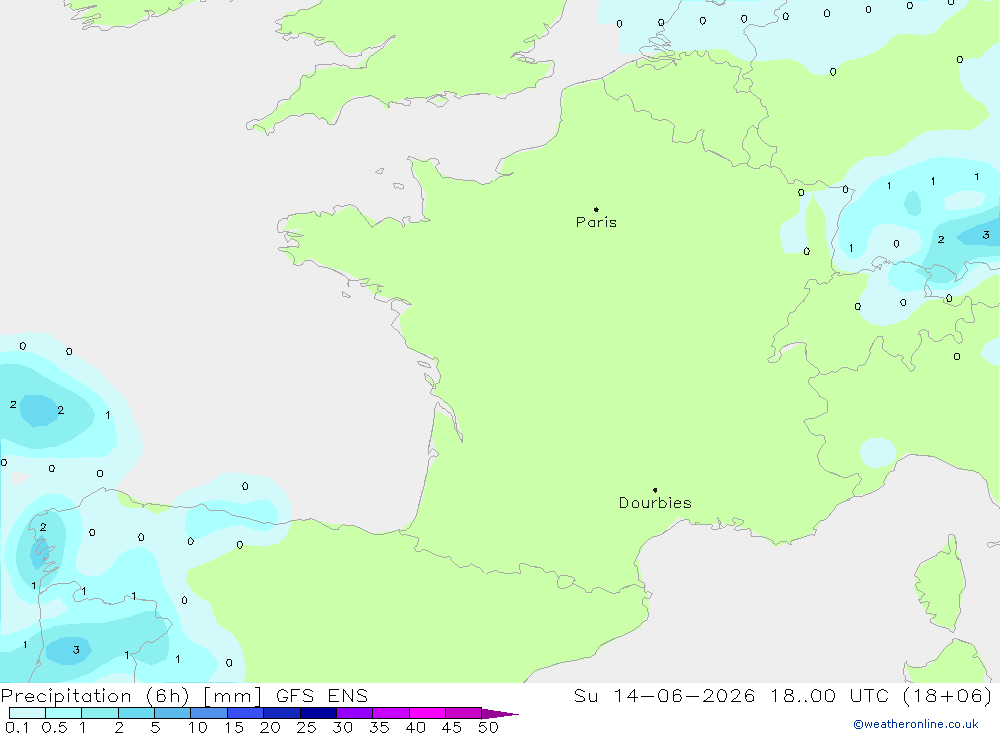
Task: Click the black dot marking Paris
Action: 596,209
